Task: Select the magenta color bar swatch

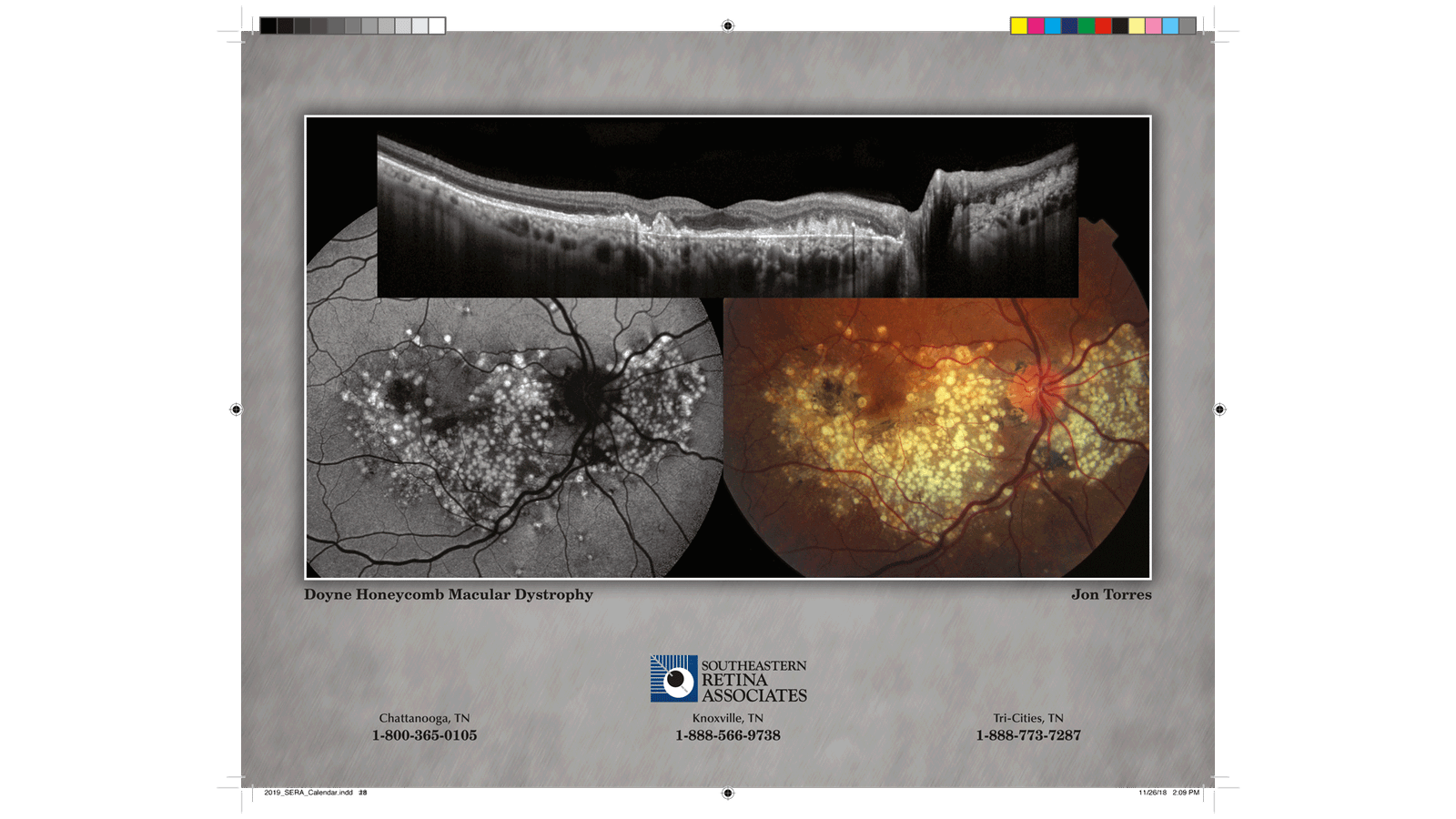Action: tap(1036, 25)
